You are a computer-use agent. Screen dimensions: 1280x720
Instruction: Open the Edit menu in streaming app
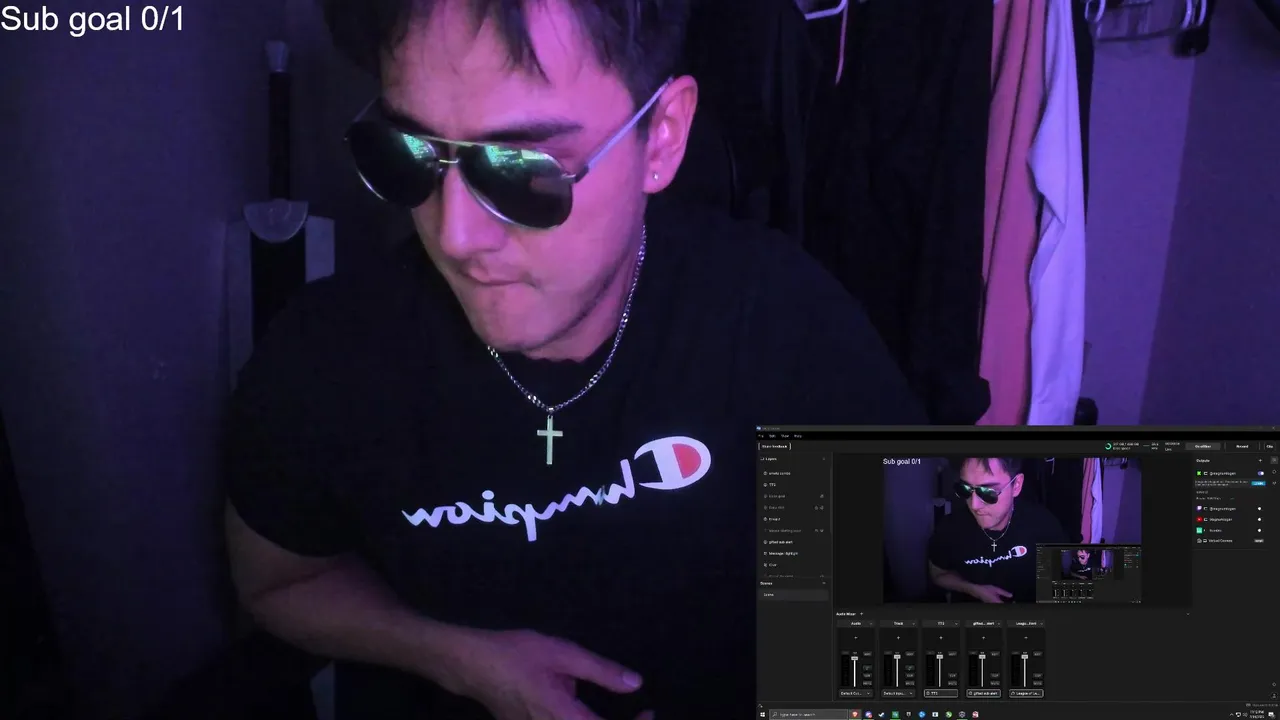(x=772, y=436)
